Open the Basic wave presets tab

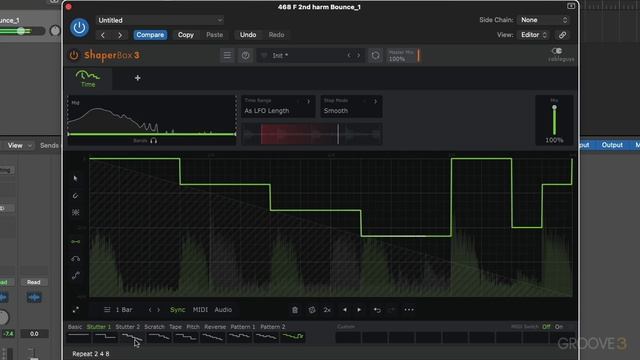coord(75,327)
